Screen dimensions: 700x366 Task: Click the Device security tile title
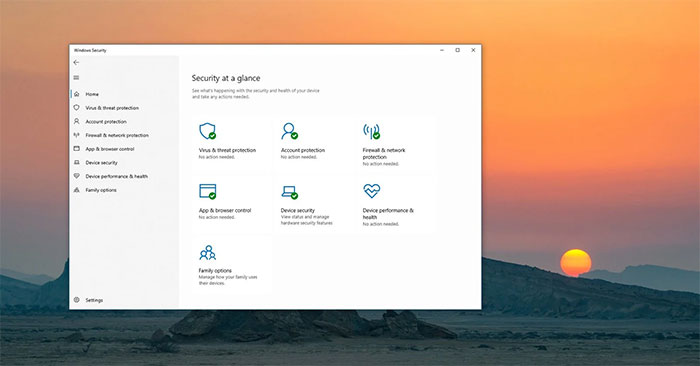[298, 210]
